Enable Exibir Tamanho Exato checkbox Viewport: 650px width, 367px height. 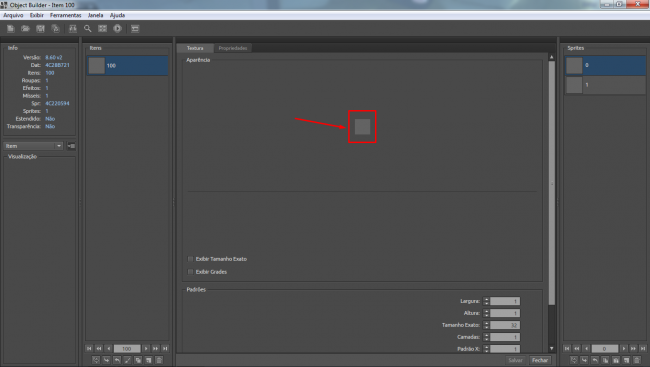click(x=191, y=259)
